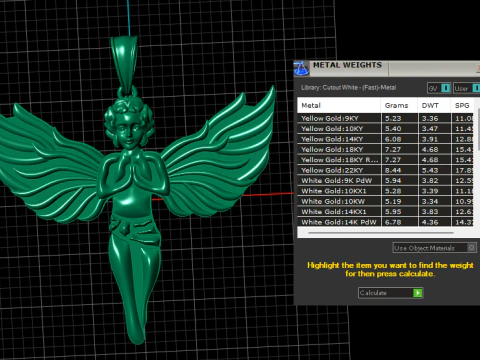Click the 5.23 grams value
This screenshot has width=480, height=360.
[x=393, y=118]
